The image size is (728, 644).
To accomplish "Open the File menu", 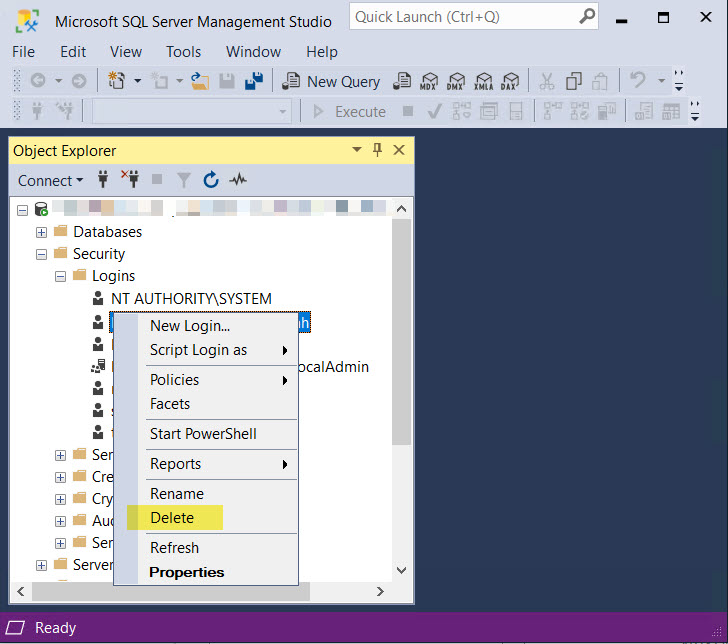I will tap(23, 52).
